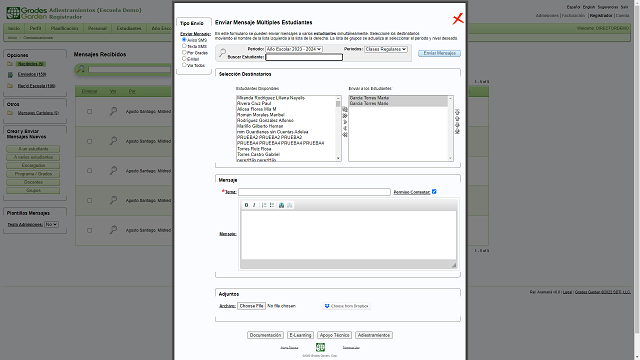
Task: Click the remove-all double left arrow
Action: coord(345,134)
